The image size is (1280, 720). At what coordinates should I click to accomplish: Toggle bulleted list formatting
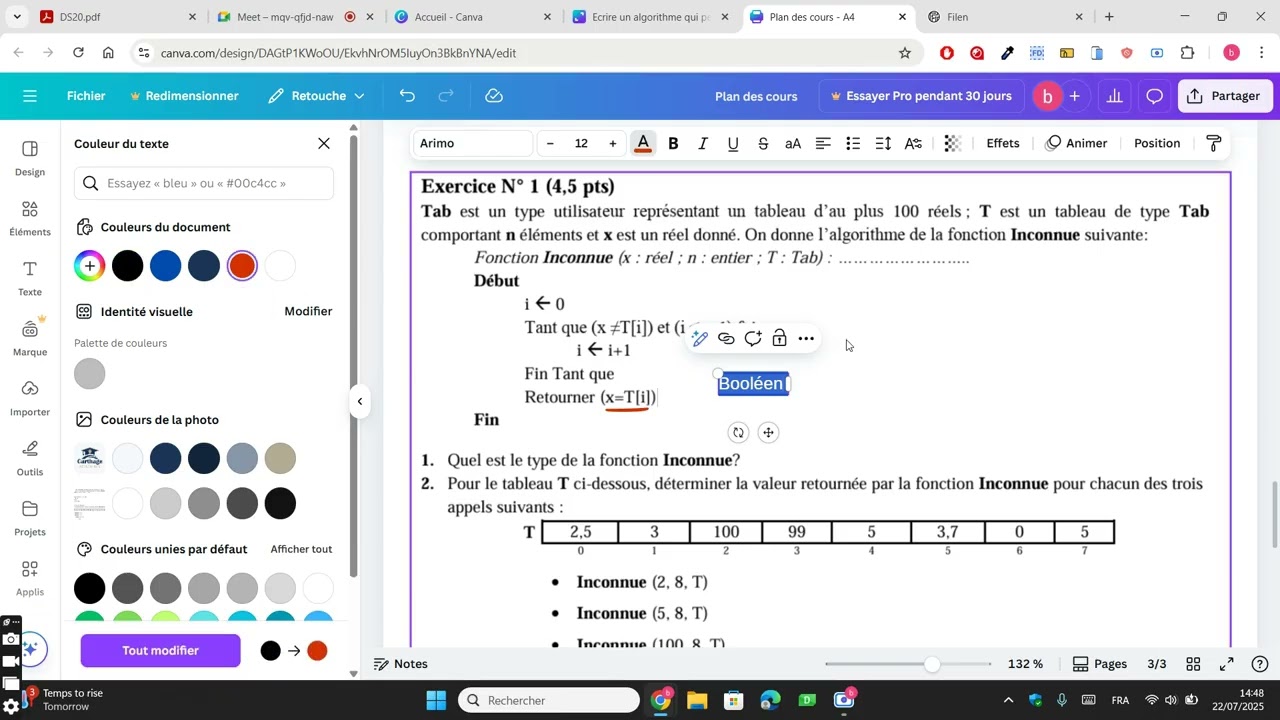[853, 144]
